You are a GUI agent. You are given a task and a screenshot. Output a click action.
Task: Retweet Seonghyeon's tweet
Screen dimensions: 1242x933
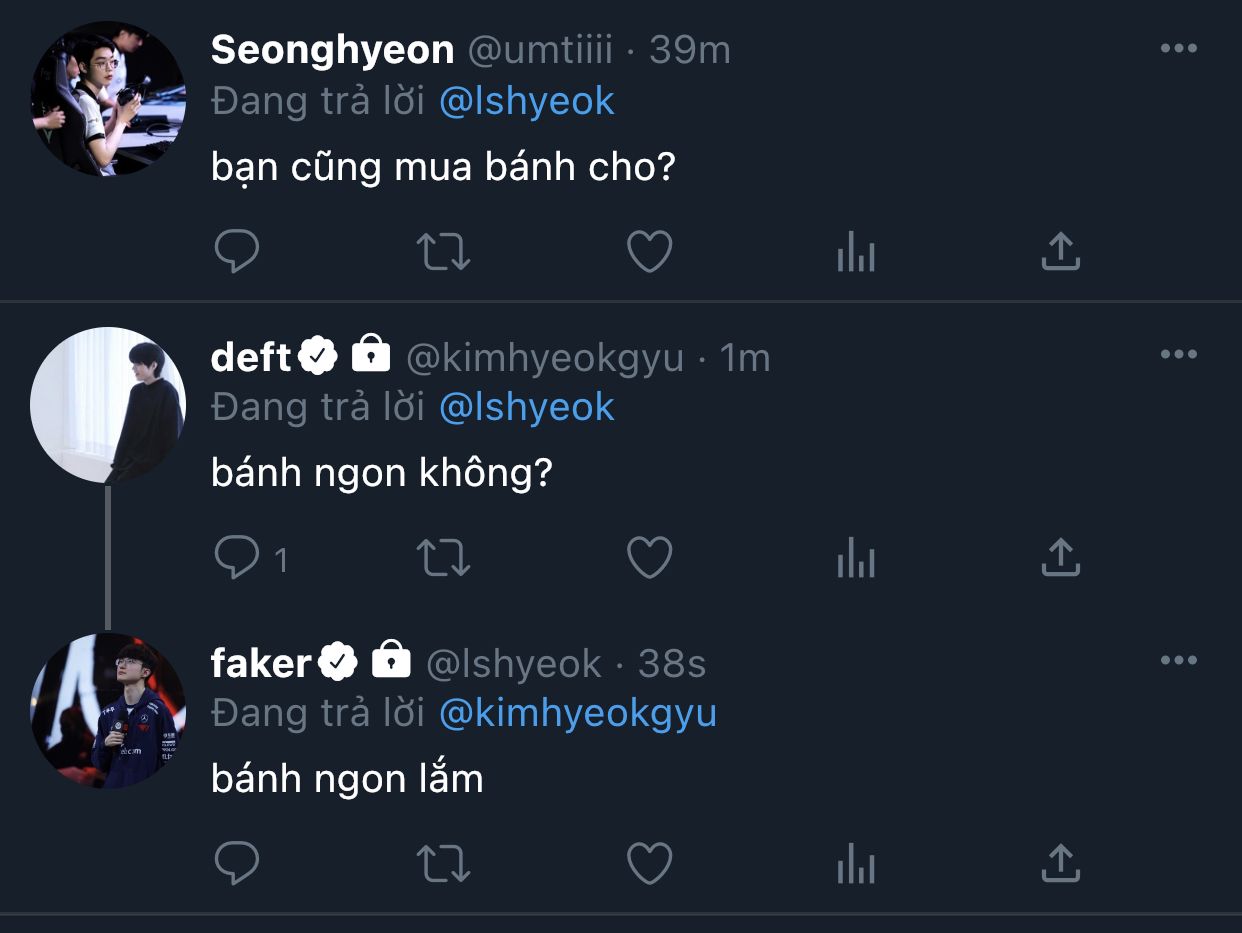tap(443, 252)
